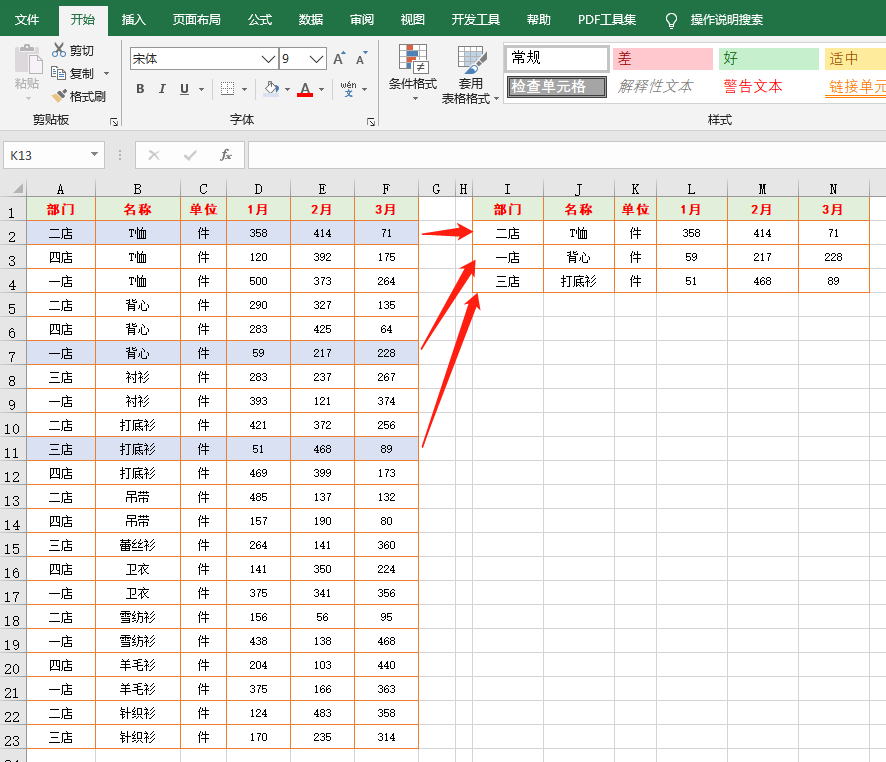Screen dimensions: 886x762
Task: Select column K header
Action: pos(635,189)
